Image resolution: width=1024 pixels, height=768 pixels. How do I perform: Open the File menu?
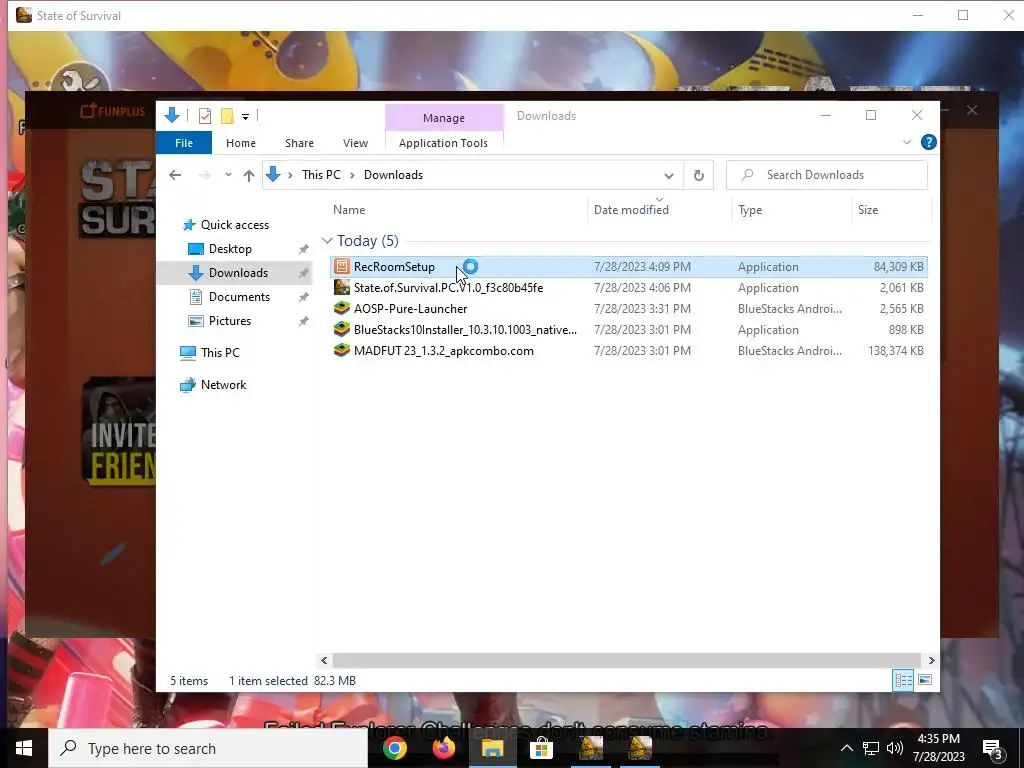[x=184, y=143]
